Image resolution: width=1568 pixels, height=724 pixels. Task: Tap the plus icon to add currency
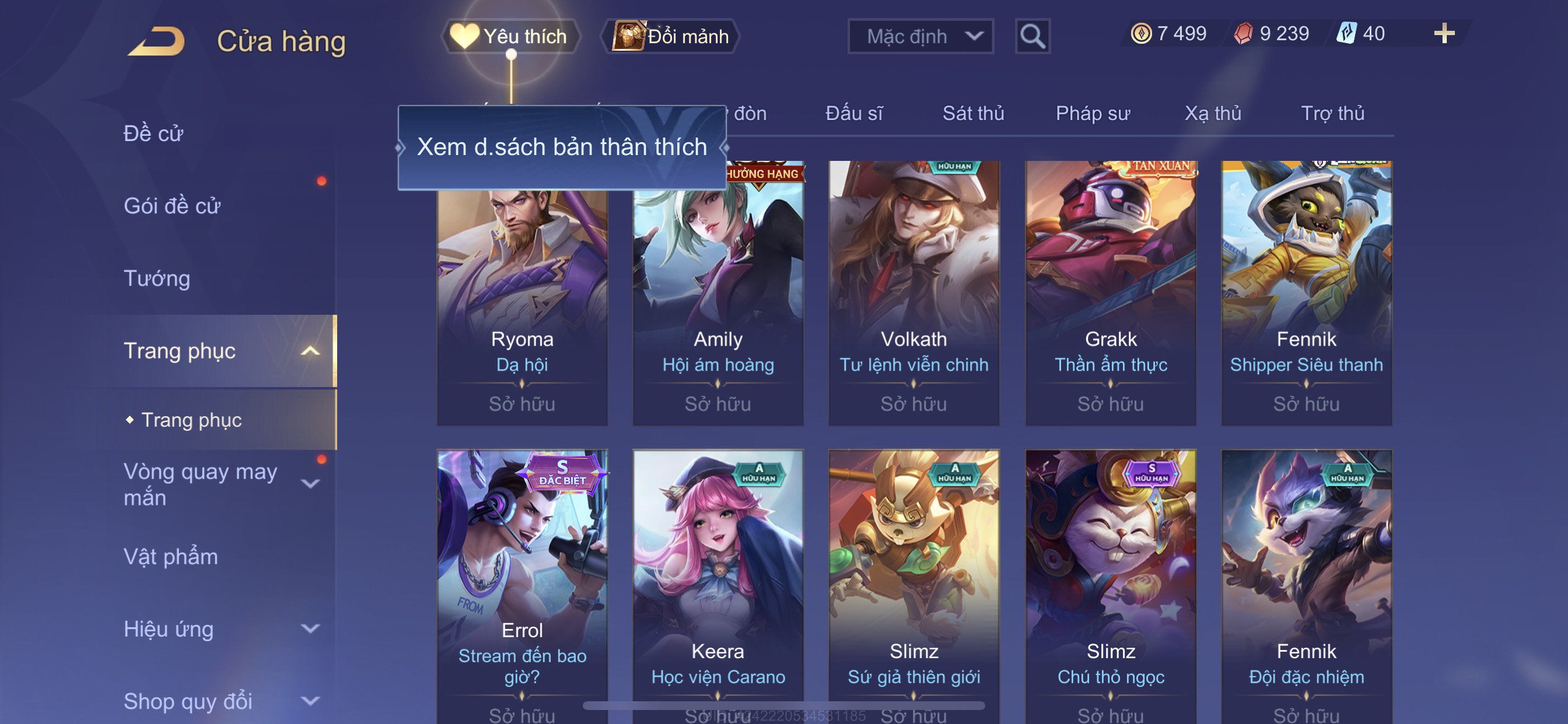coord(1444,33)
